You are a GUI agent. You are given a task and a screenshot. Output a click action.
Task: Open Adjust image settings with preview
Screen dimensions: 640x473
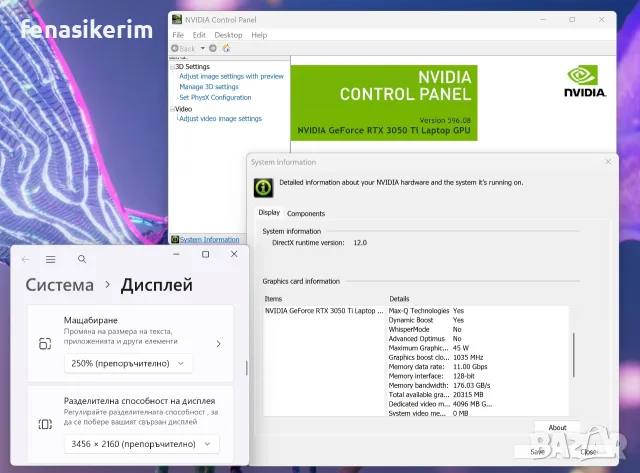[231, 76]
